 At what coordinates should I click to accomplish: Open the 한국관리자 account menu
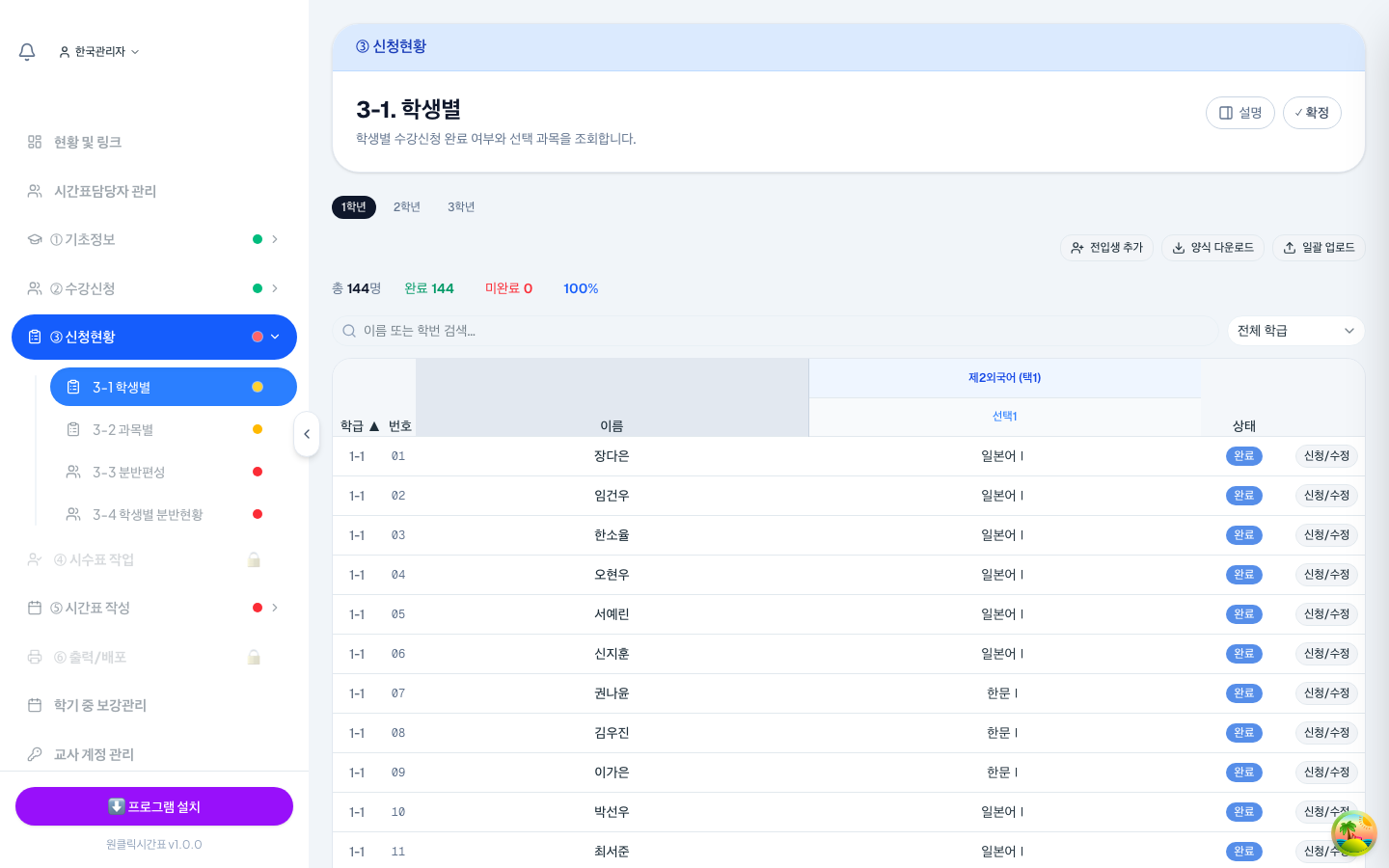click(99, 51)
